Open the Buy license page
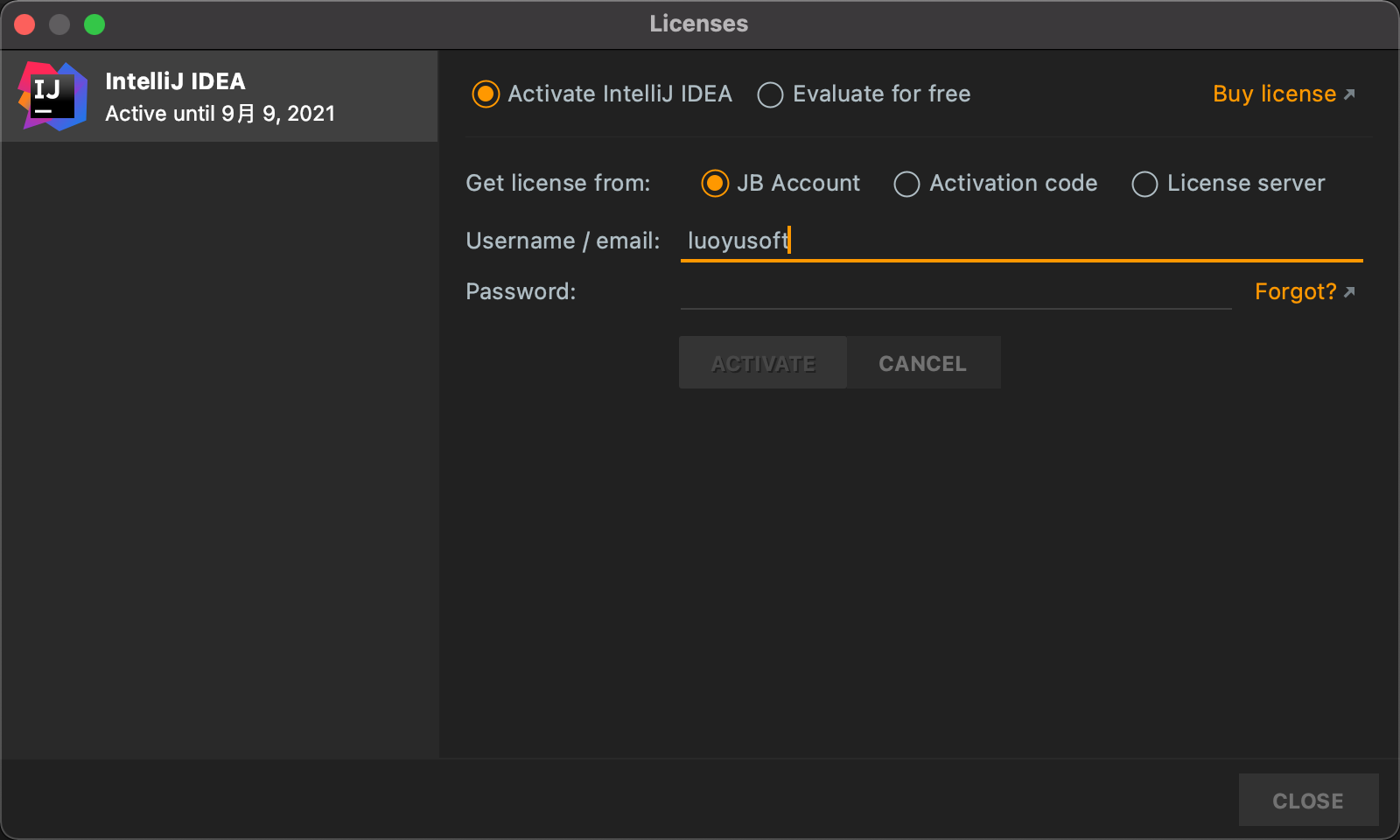1400x840 pixels. 1273,94
